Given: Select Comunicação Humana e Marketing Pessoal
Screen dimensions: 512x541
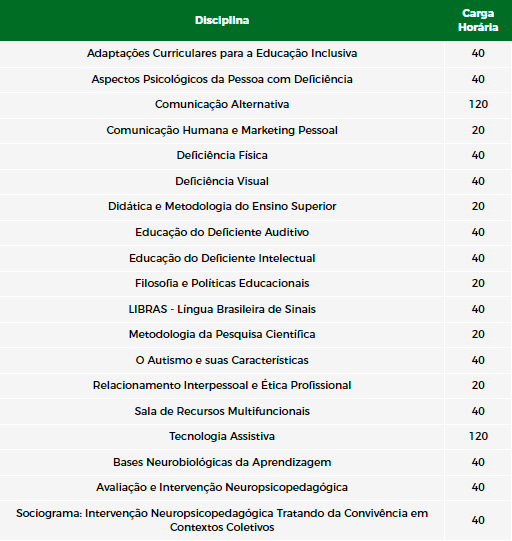Looking at the screenshot, I should click(222, 130).
